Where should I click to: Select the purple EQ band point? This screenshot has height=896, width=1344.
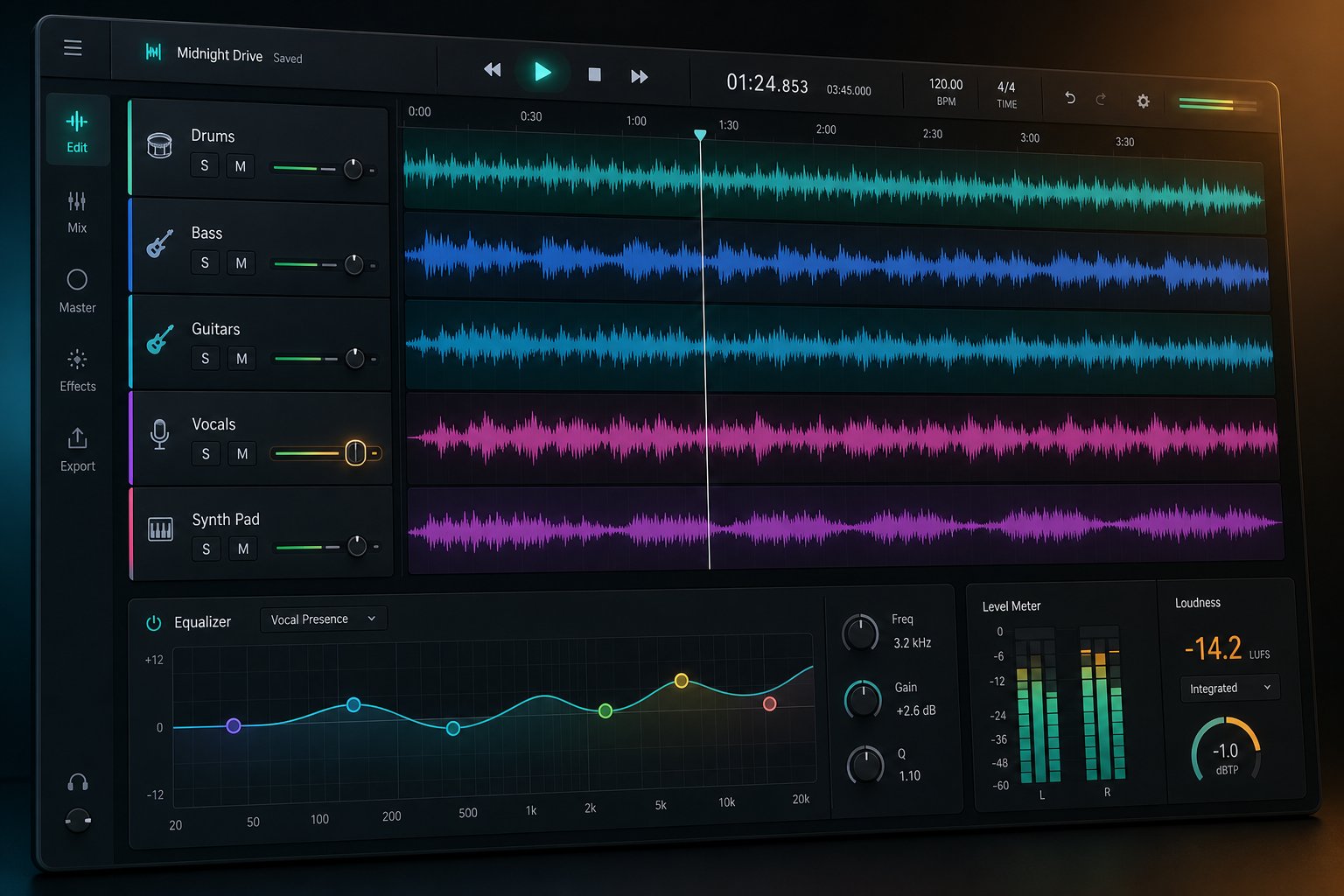pyautogui.click(x=234, y=725)
